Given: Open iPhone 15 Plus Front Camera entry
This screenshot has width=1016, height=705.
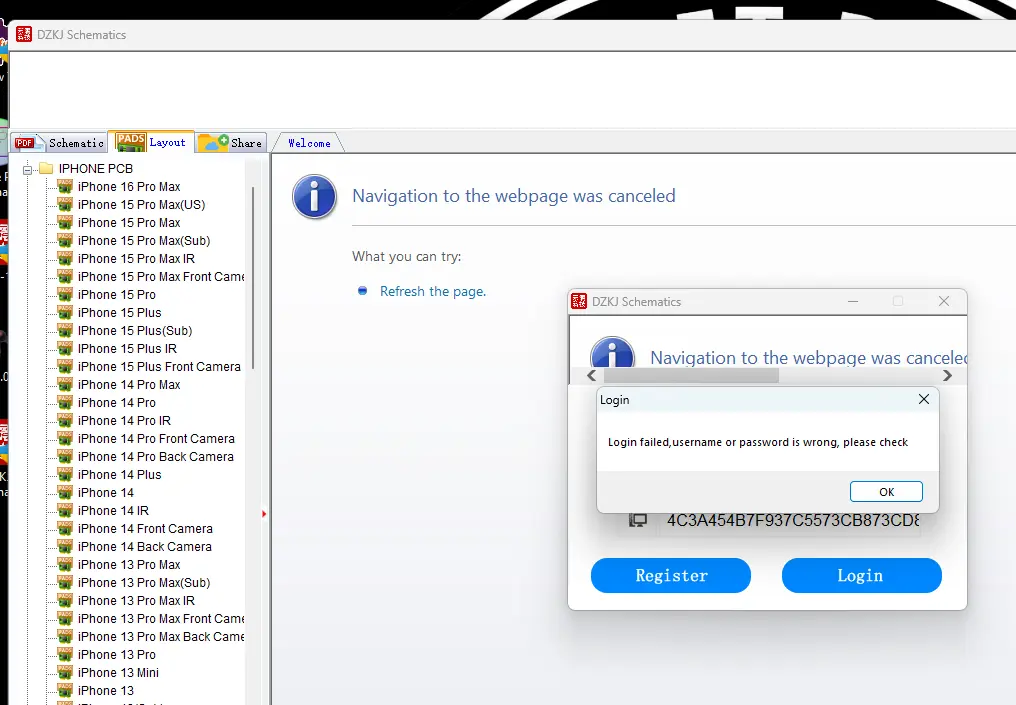Looking at the screenshot, I should click(x=159, y=367).
